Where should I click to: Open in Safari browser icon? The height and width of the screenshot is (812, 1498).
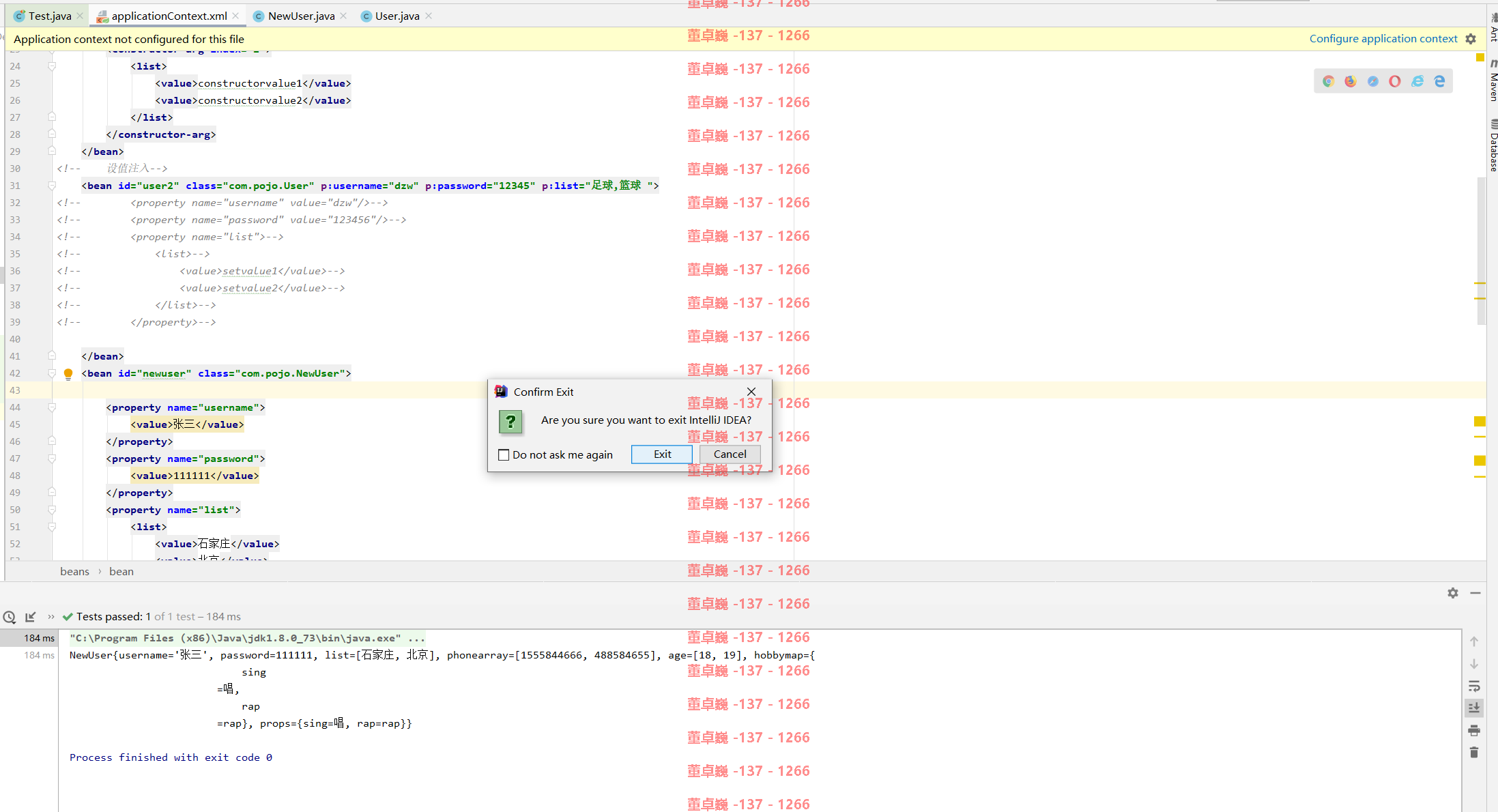click(x=1373, y=81)
